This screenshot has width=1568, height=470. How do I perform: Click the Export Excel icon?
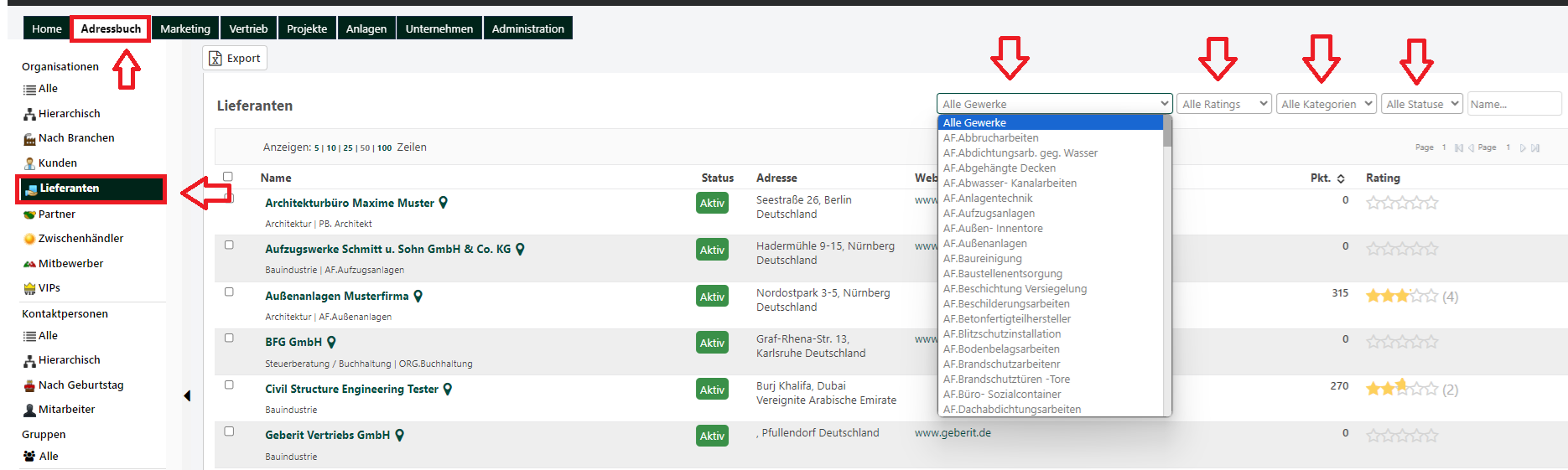point(215,59)
